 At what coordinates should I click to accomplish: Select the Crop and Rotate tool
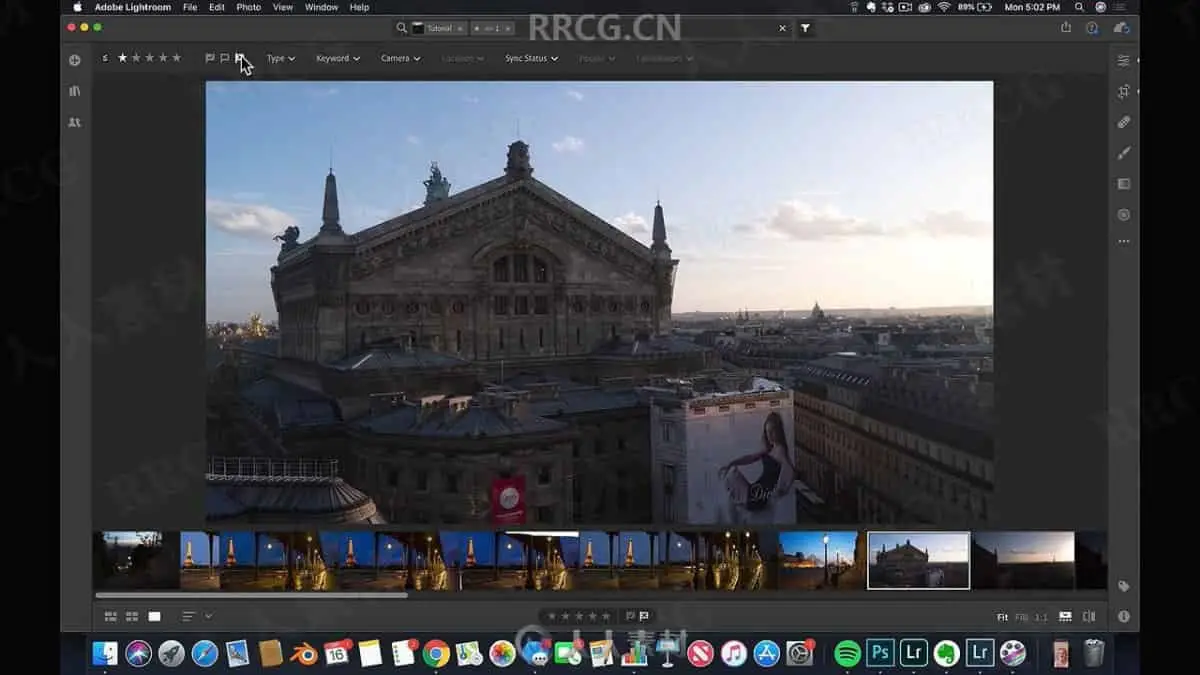pyautogui.click(x=1123, y=91)
